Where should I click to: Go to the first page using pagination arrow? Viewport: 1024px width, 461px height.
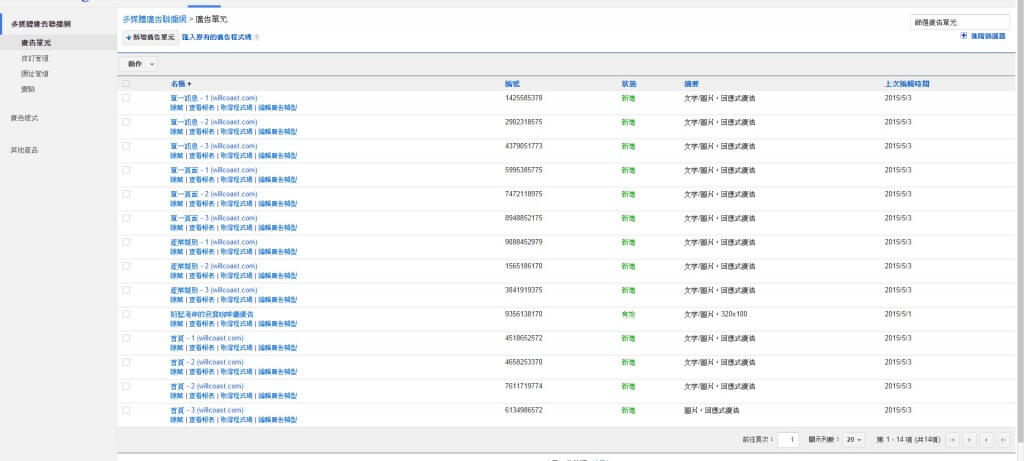pyautogui.click(x=952, y=439)
